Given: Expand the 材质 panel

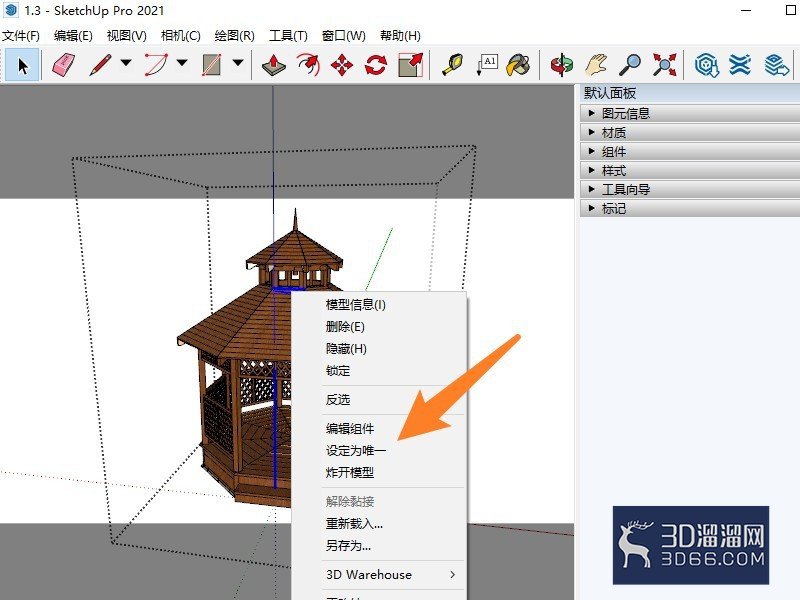Looking at the screenshot, I should tap(690, 133).
